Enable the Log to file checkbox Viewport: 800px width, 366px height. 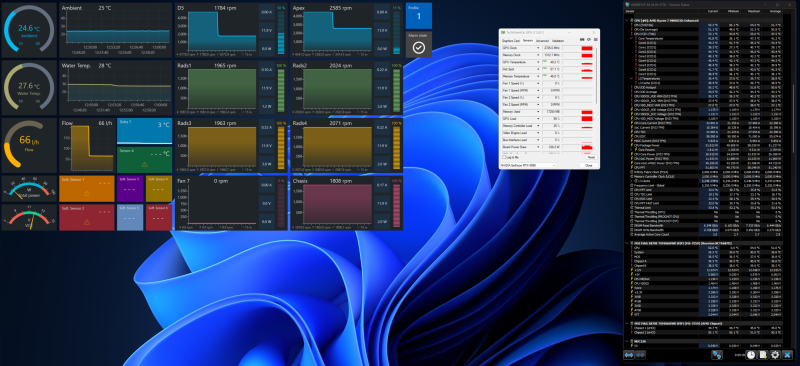504,158
